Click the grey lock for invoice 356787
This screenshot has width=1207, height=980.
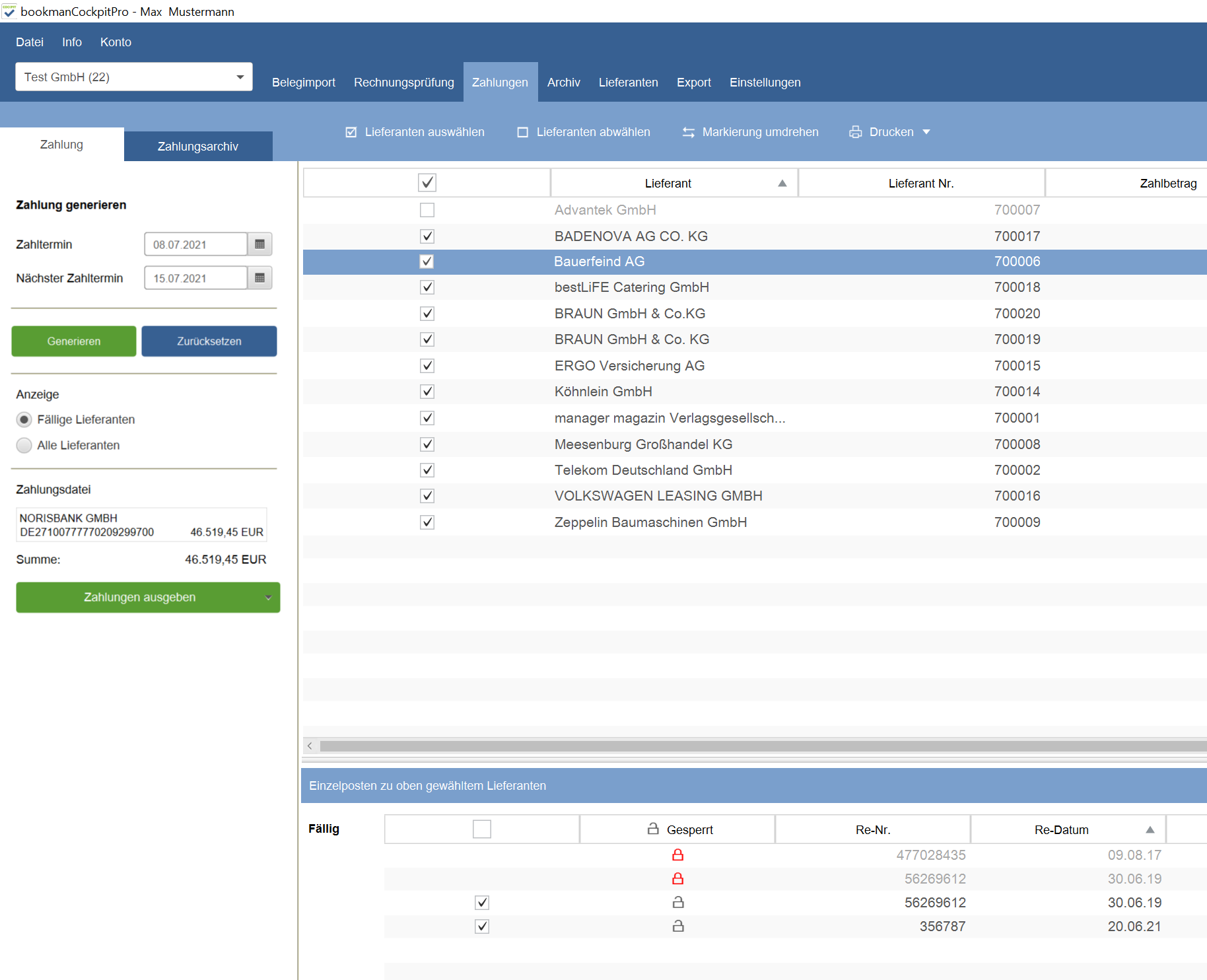[x=677, y=926]
